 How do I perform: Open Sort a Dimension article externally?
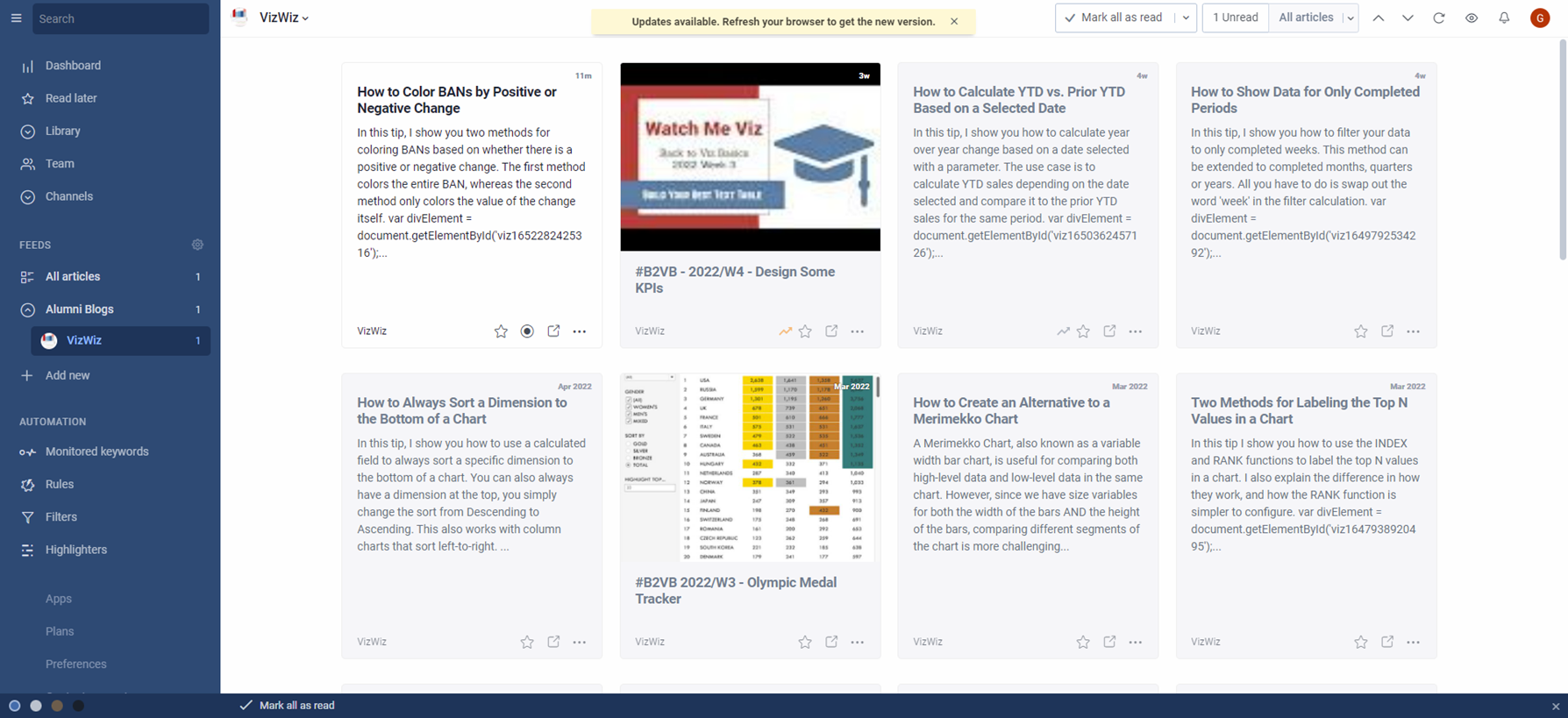[553, 642]
